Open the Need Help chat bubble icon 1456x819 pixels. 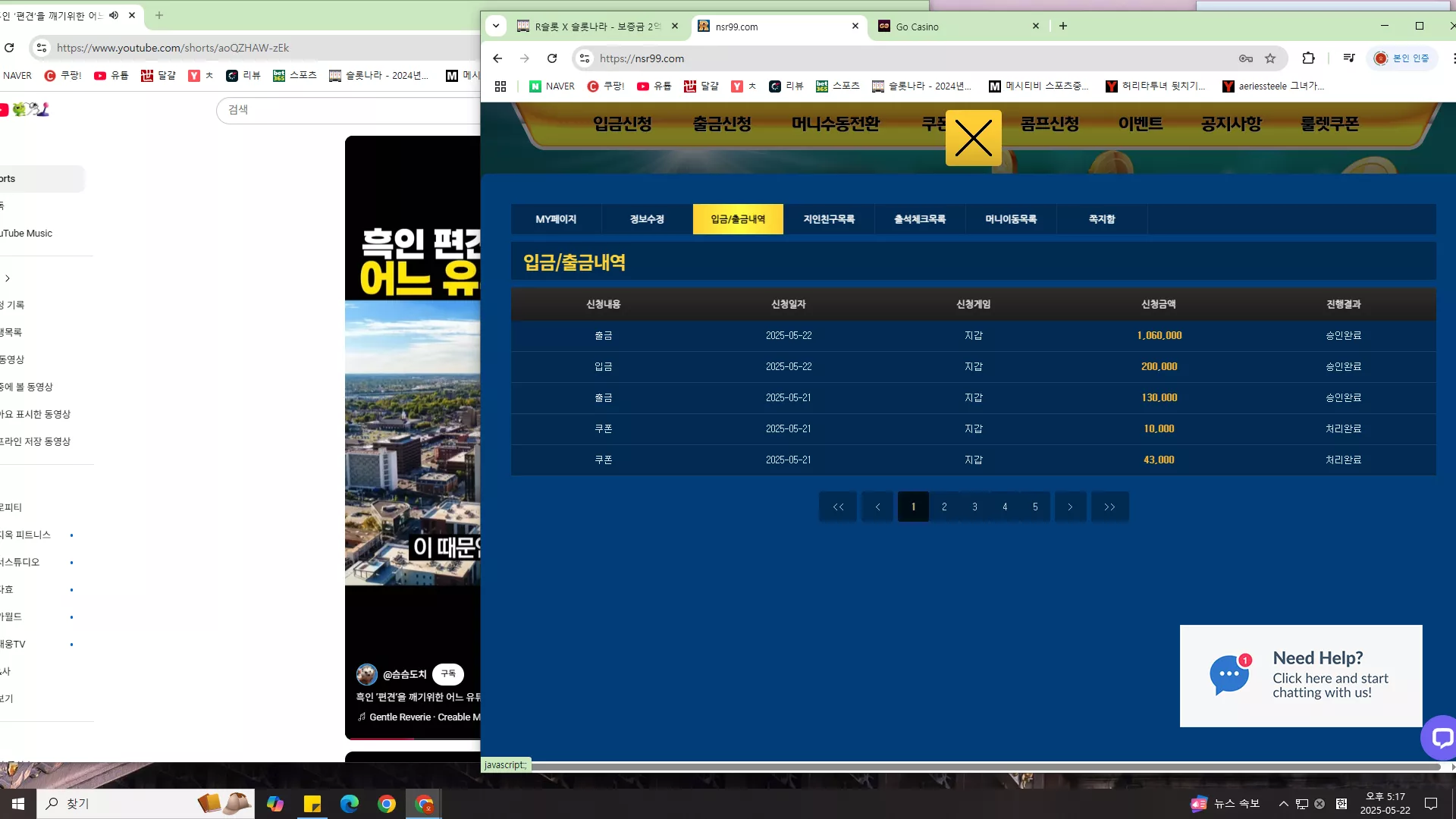pyautogui.click(x=1229, y=673)
